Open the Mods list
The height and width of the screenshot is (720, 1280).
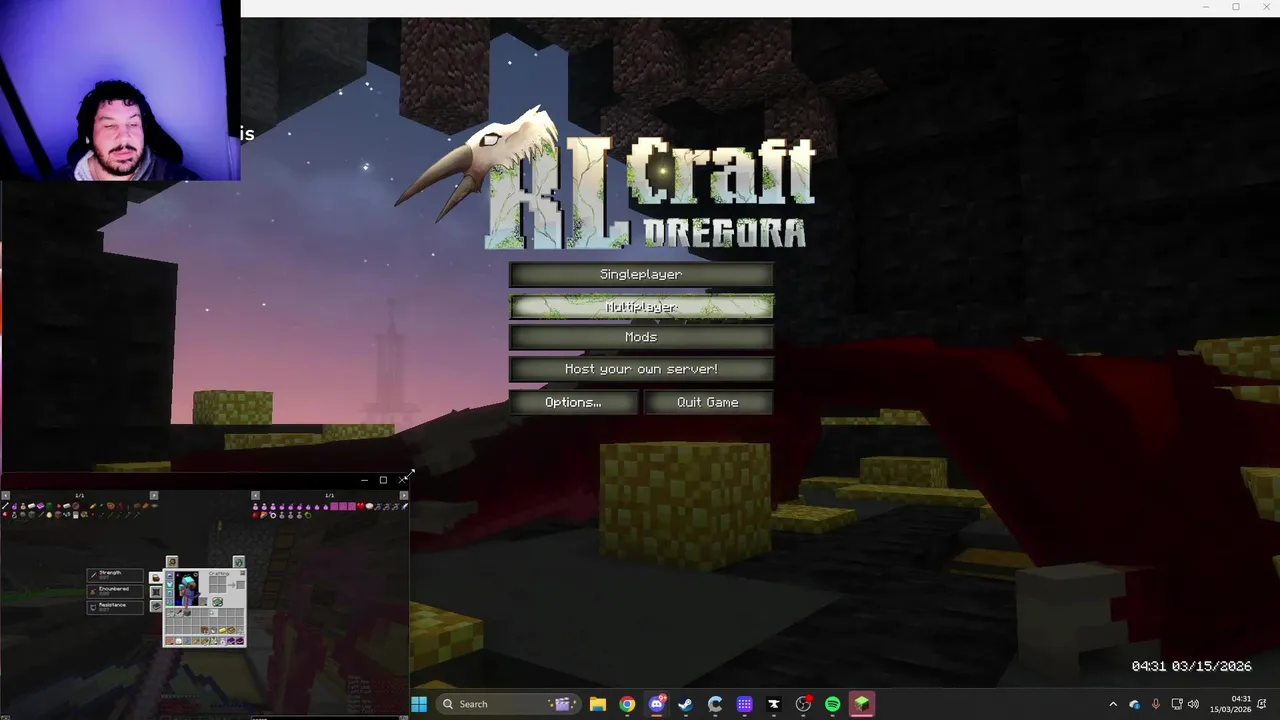coord(641,338)
